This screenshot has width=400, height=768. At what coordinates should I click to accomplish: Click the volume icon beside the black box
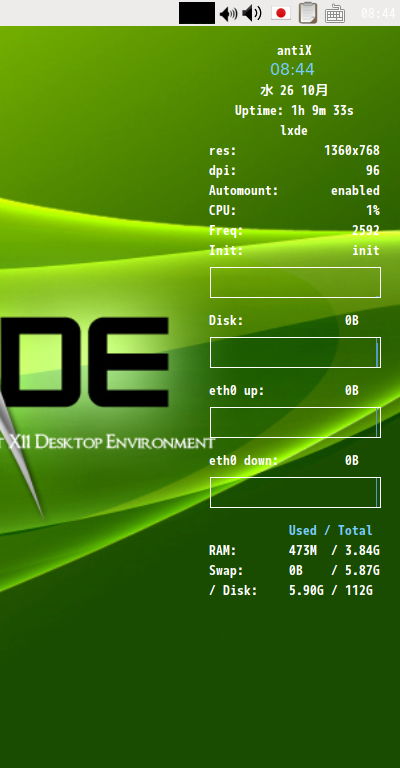(x=229, y=13)
